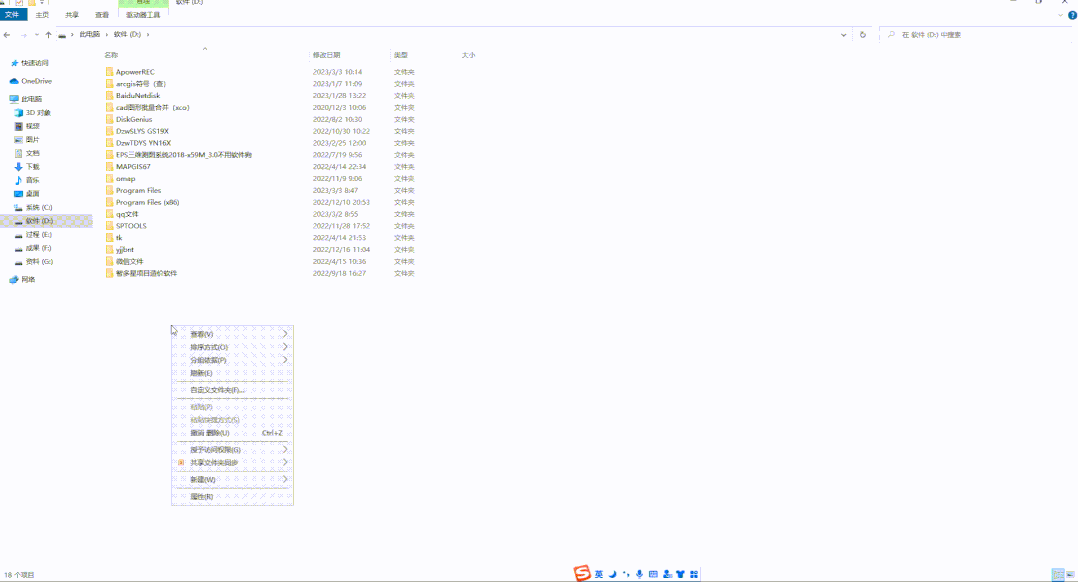
Task: Open the Sogou input S icon
Action: [583, 573]
